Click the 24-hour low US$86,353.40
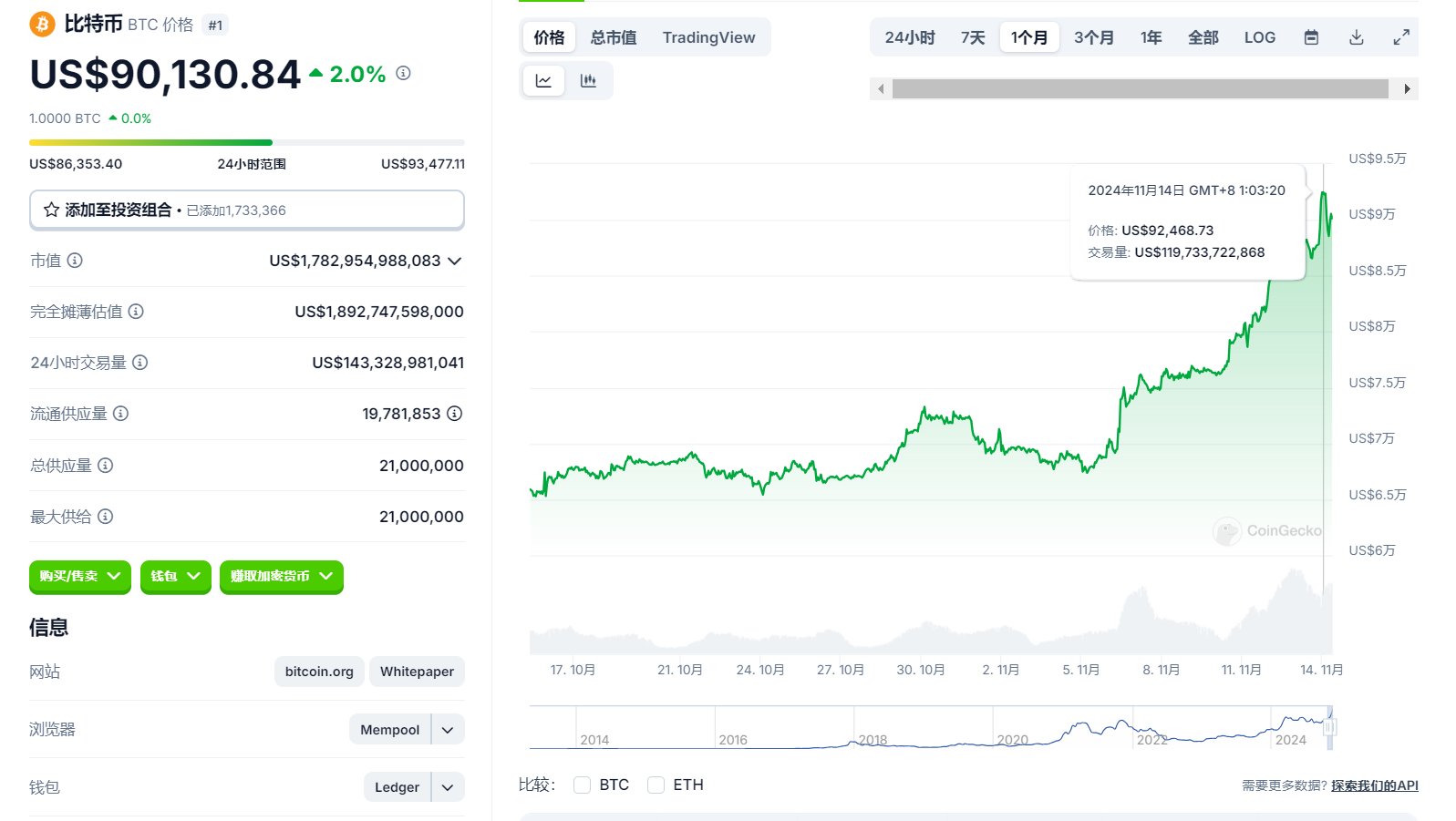This screenshot has height=821, width=1456. (76, 164)
